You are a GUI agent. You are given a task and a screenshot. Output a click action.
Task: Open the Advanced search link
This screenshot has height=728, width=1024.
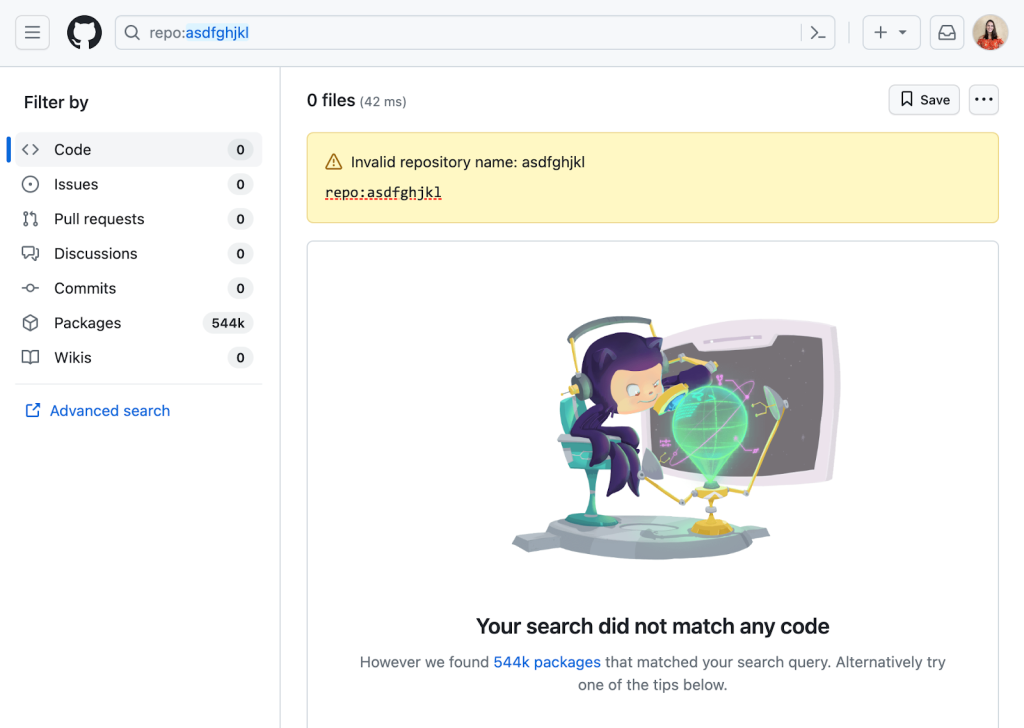[109, 411]
